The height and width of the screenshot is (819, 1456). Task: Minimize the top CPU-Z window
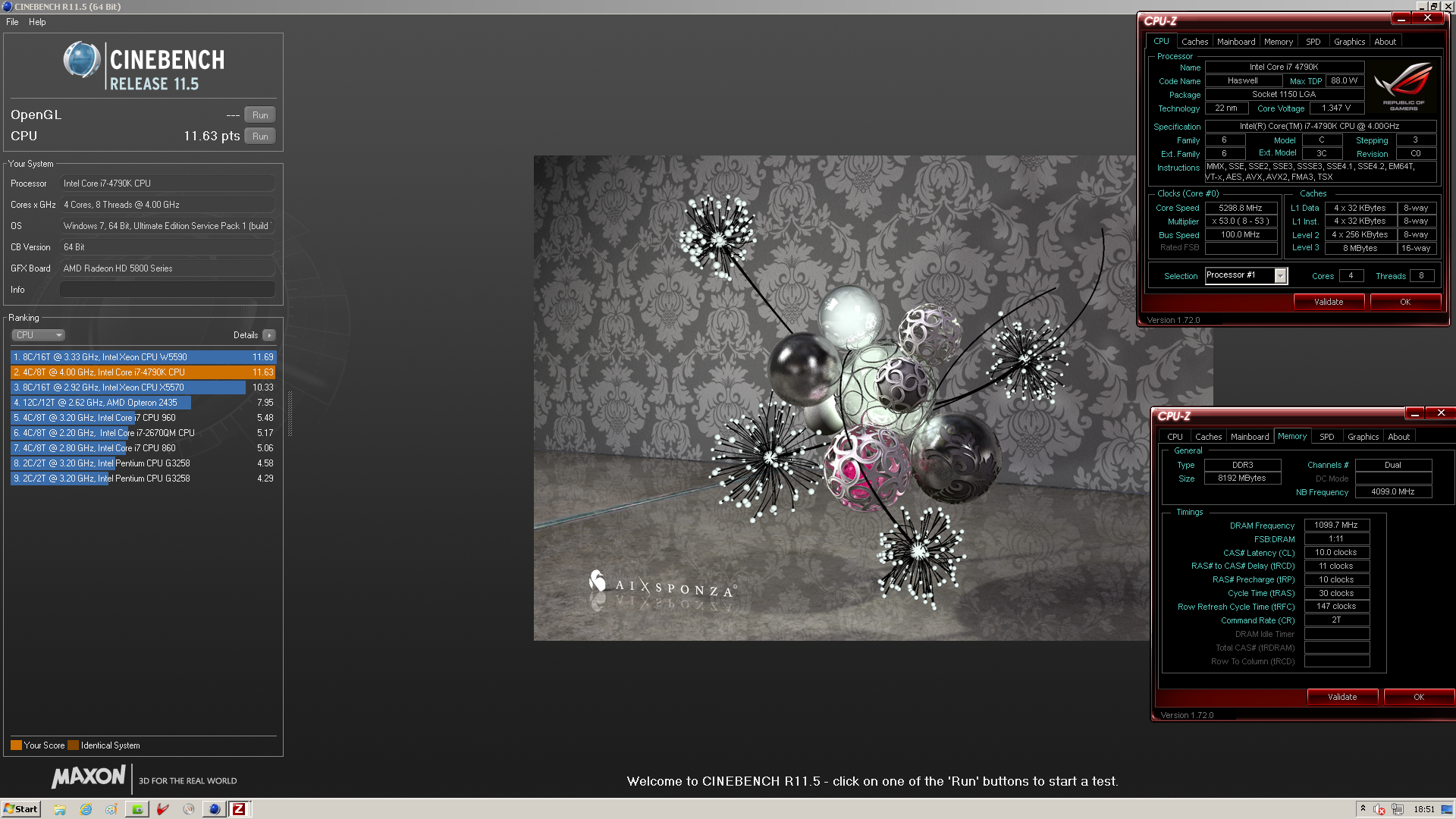[x=1401, y=18]
